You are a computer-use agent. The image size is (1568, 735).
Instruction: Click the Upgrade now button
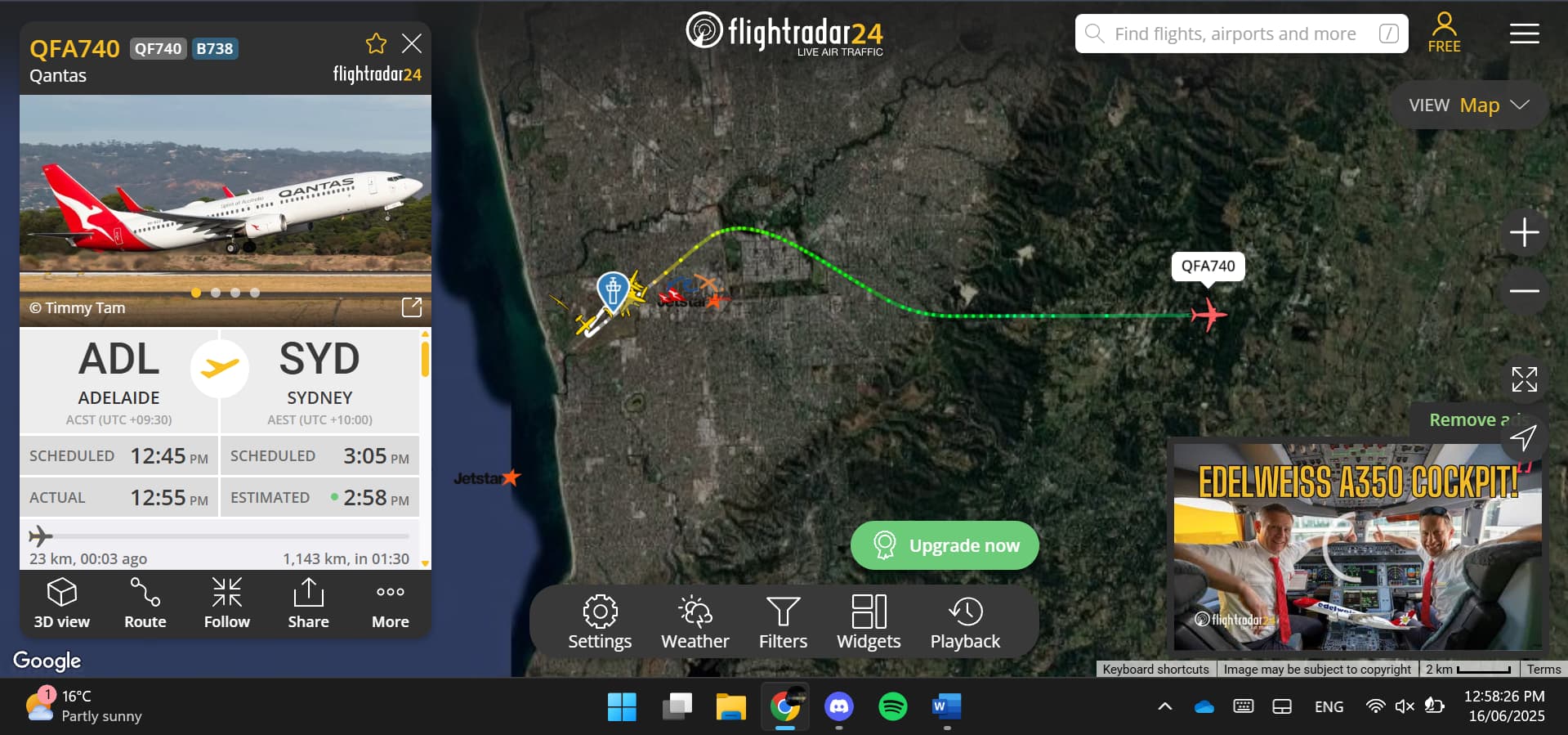tap(945, 545)
